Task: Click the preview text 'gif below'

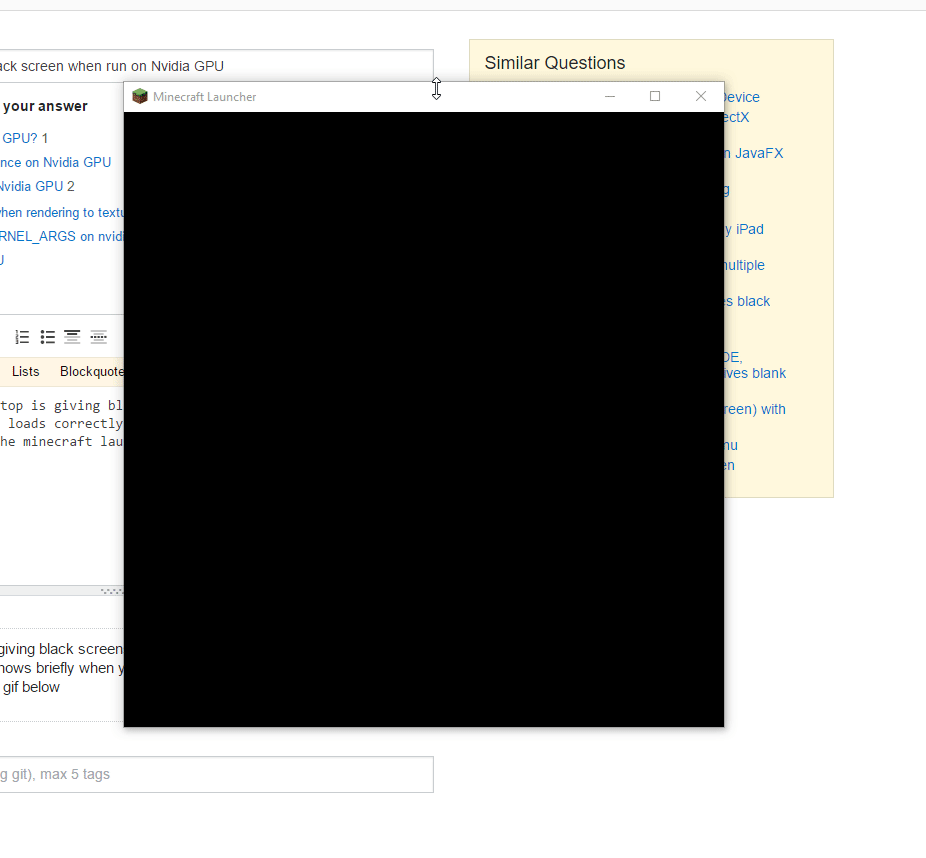Action: (x=31, y=687)
